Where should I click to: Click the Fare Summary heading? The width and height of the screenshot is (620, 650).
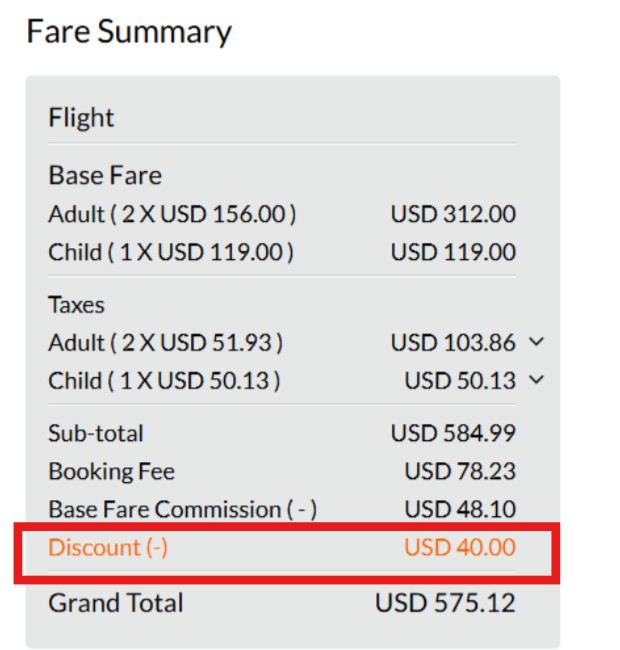(129, 32)
